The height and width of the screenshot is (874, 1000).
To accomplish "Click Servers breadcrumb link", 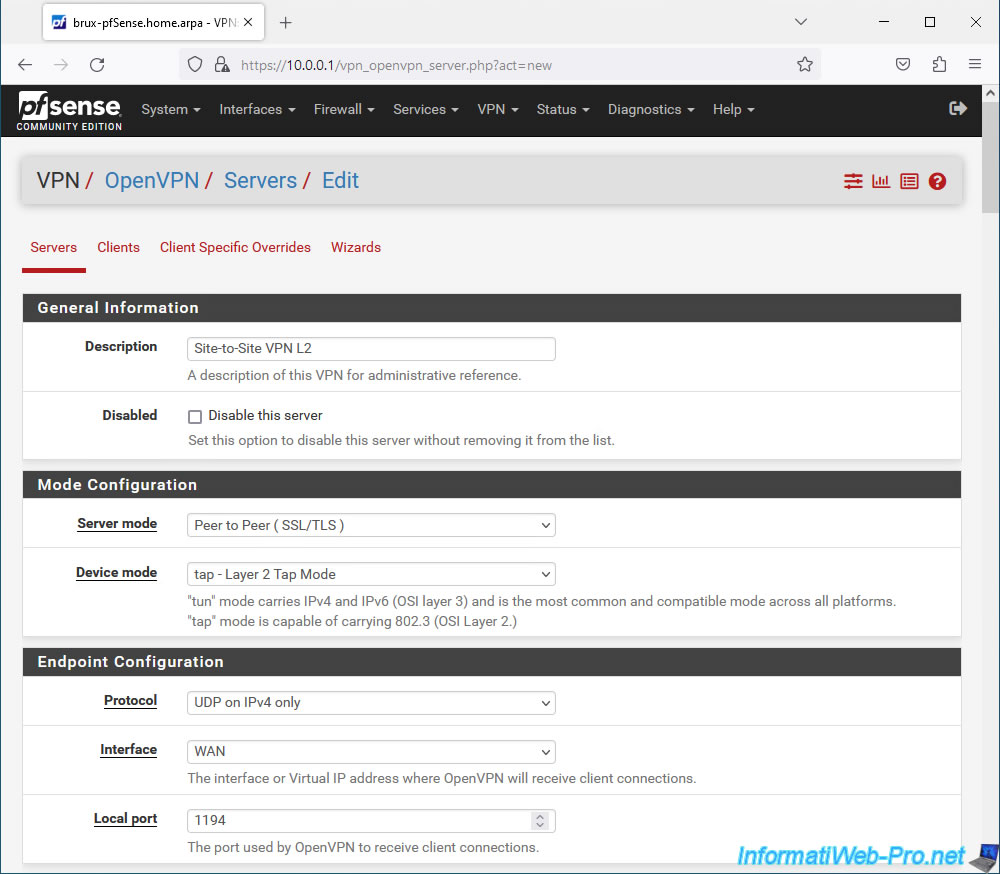I will coord(260,181).
